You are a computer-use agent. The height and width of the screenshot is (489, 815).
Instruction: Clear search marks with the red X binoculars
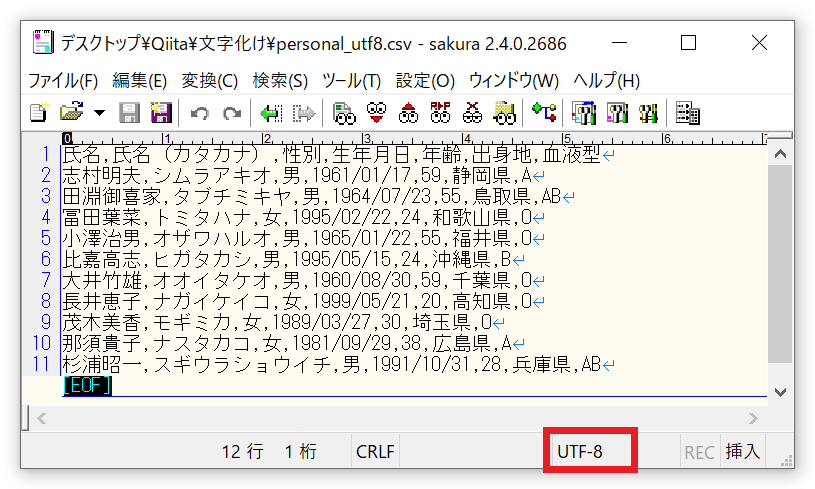click(x=472, y=112)
